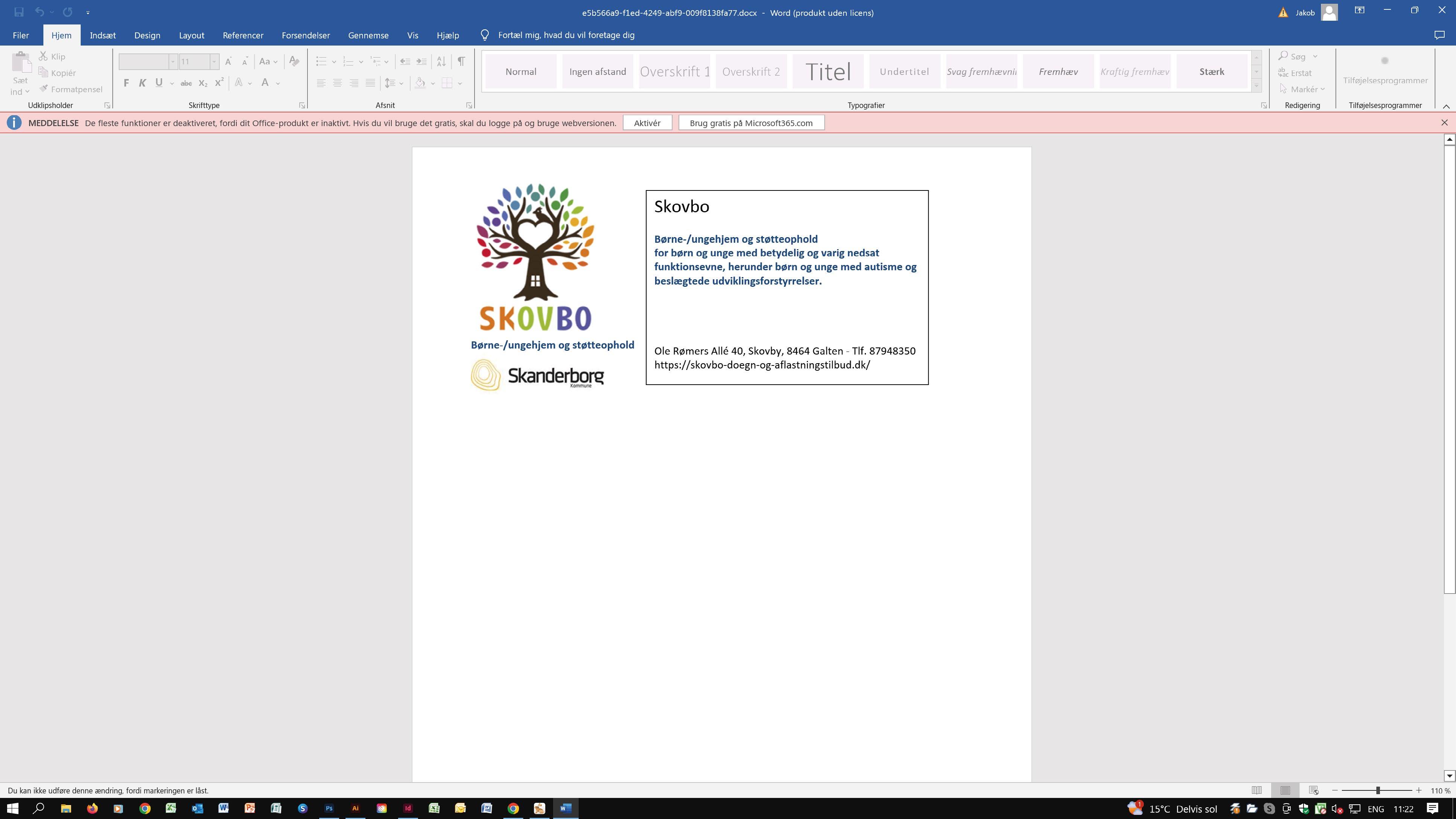The image size is (1456, 819).
Task: Toggle italic formatting (K) button
Action: coord(142,83)
